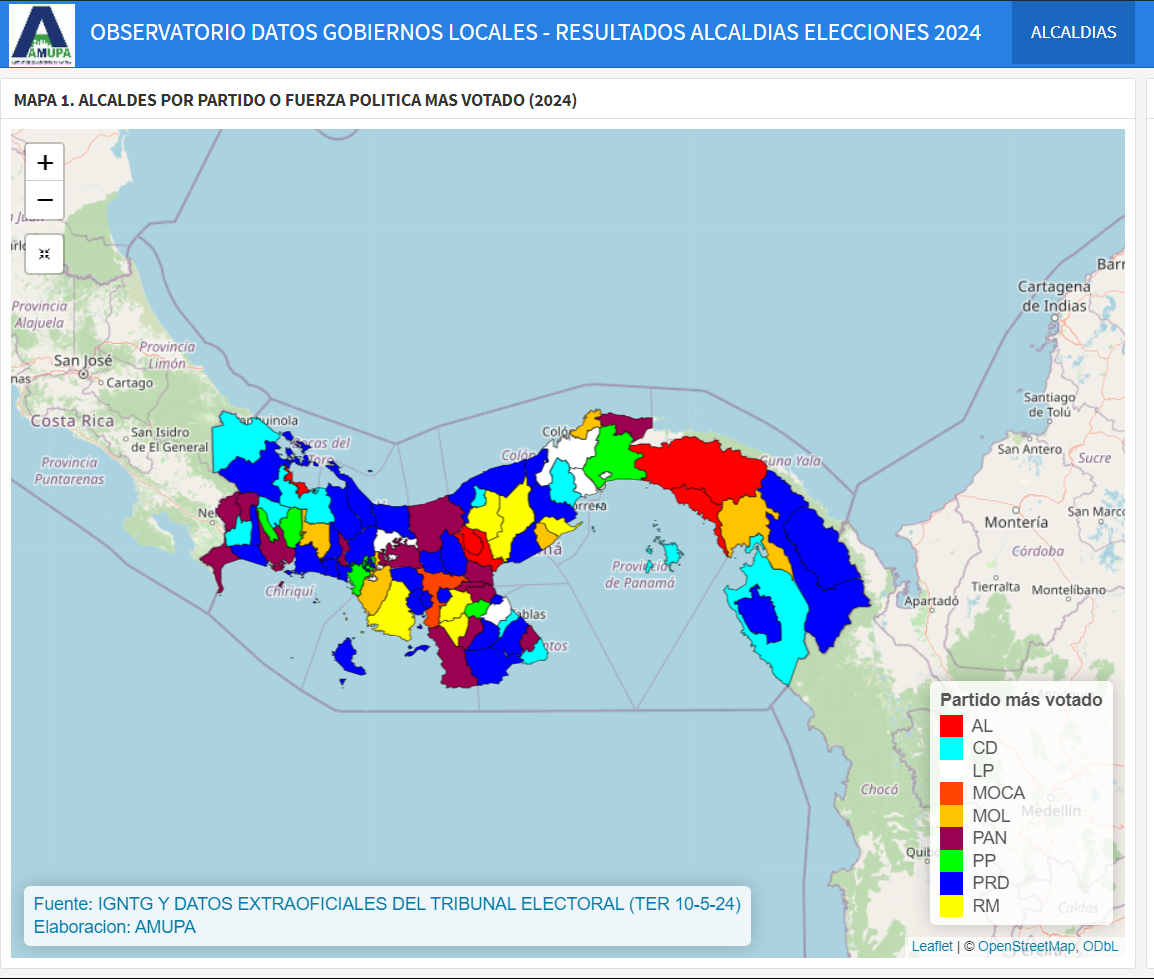Click the San José city label on map
The width and height of the screenshot is (1154, 979).
[82, 361]
